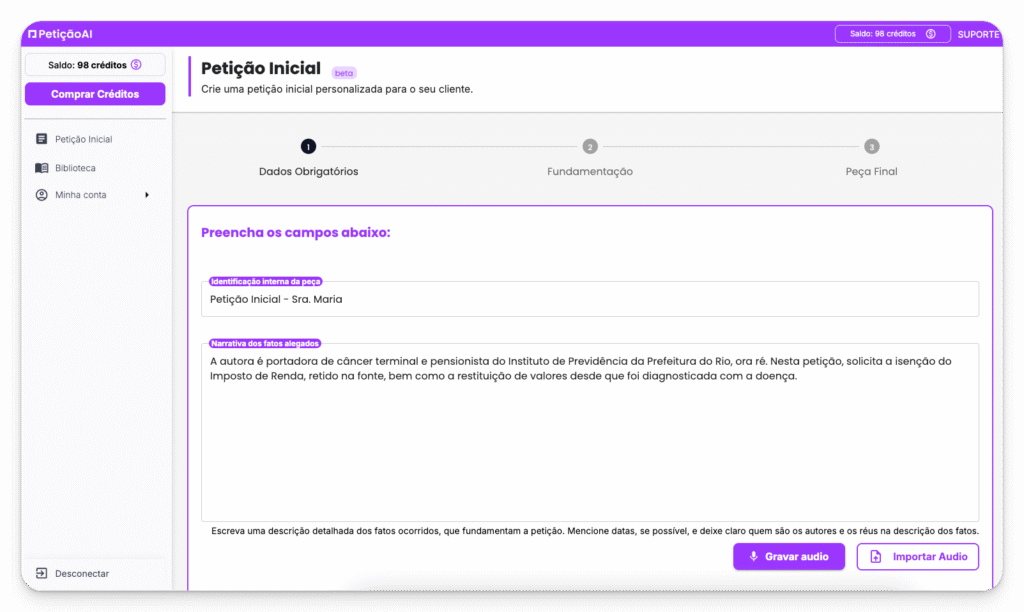The width and height of the screenshot is (1024, 612).
Task: Go to step 3 Peça Final
Action: pyautogui.click(x=871, y=147)
